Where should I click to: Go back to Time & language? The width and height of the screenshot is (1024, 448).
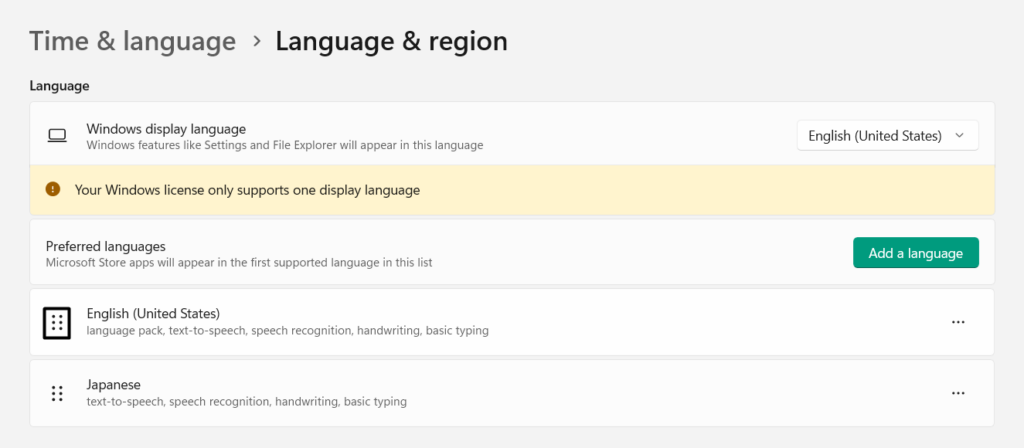click(132, 41)
